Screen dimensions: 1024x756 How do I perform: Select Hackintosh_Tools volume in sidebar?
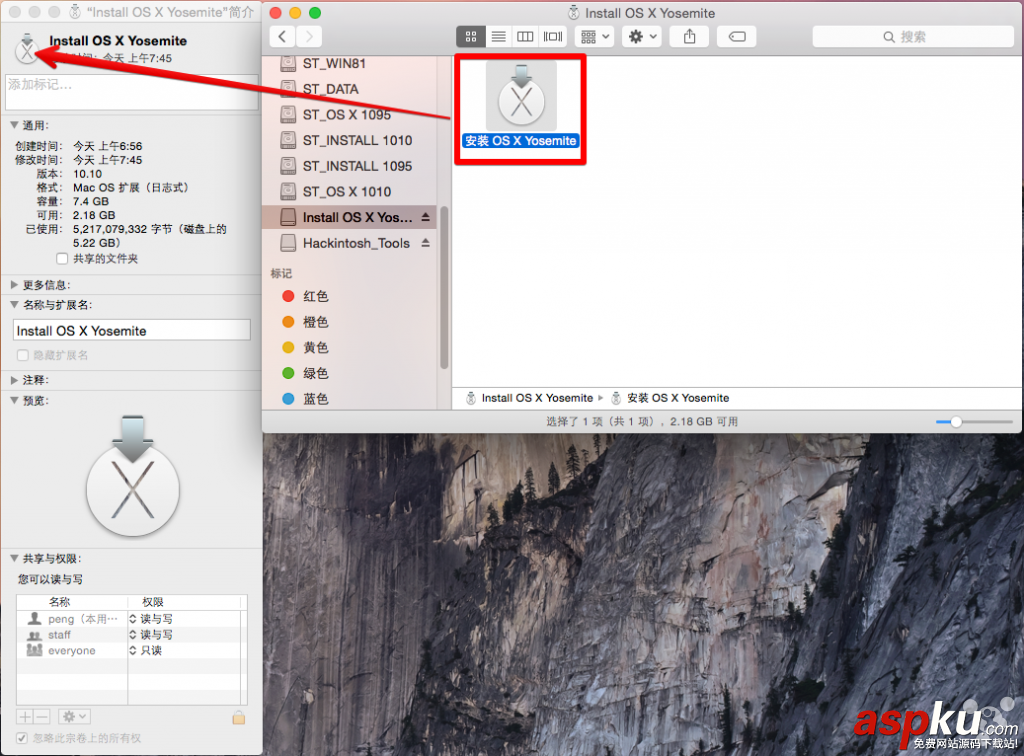(x=349, y=243)
